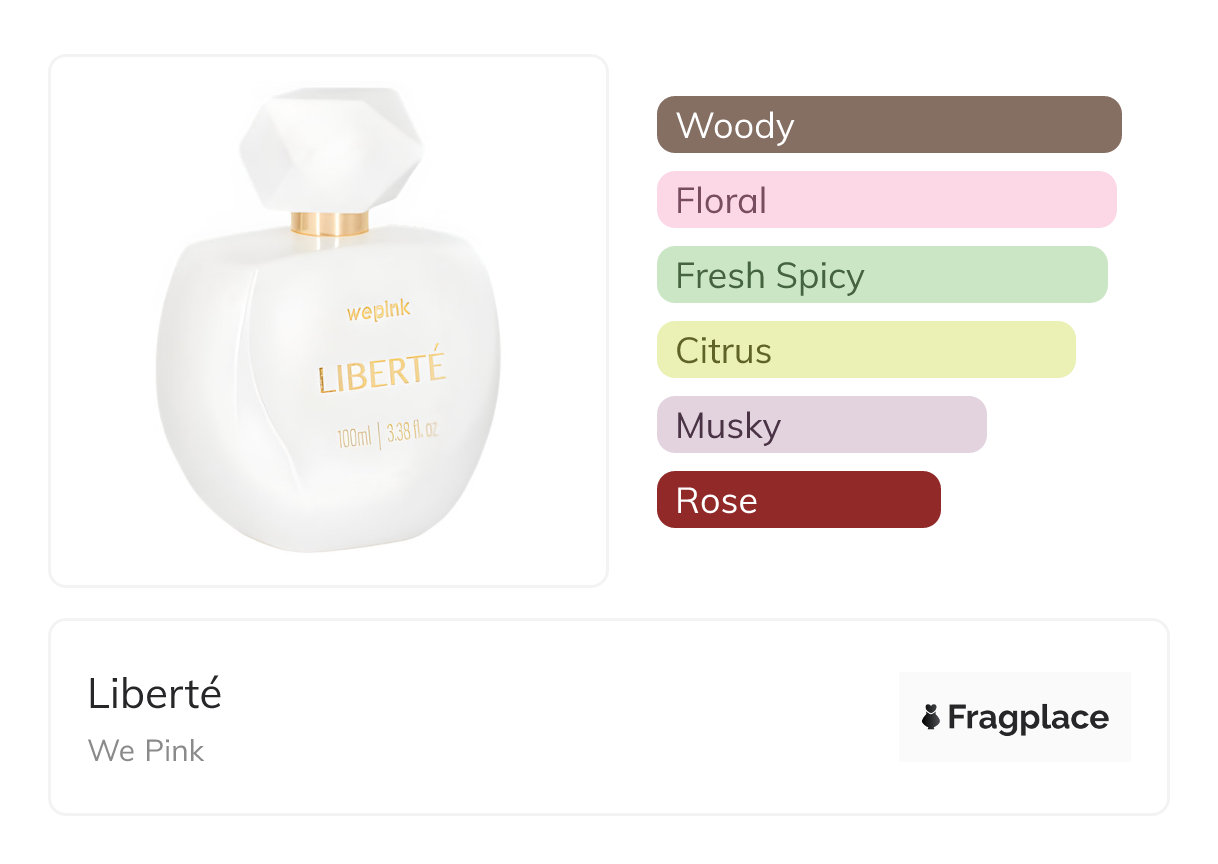
Task: Click the Fragplace wordmark text
Action: click(x=1028, y=717)
